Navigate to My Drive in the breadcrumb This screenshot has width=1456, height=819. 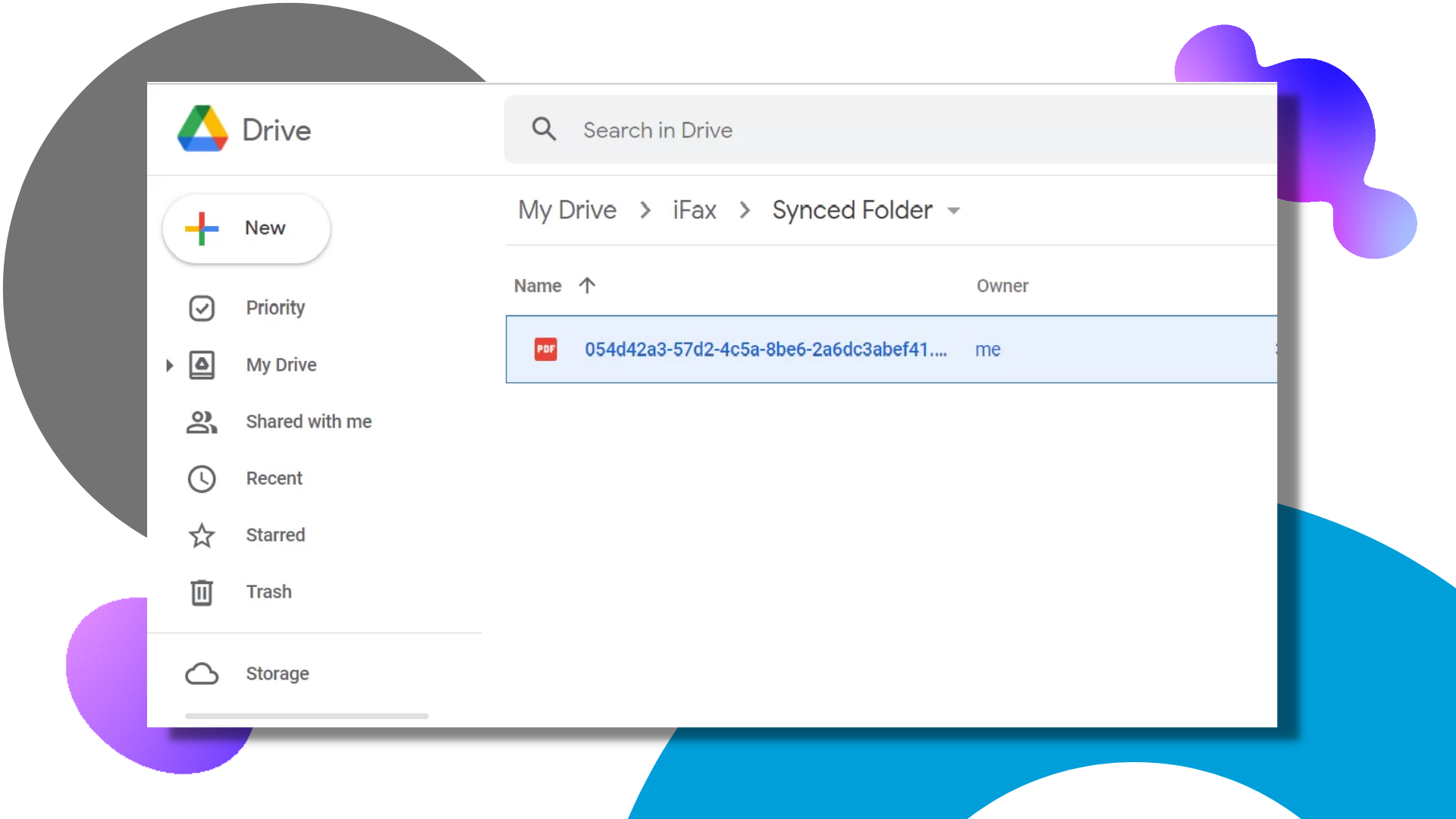tap(566, 210)
